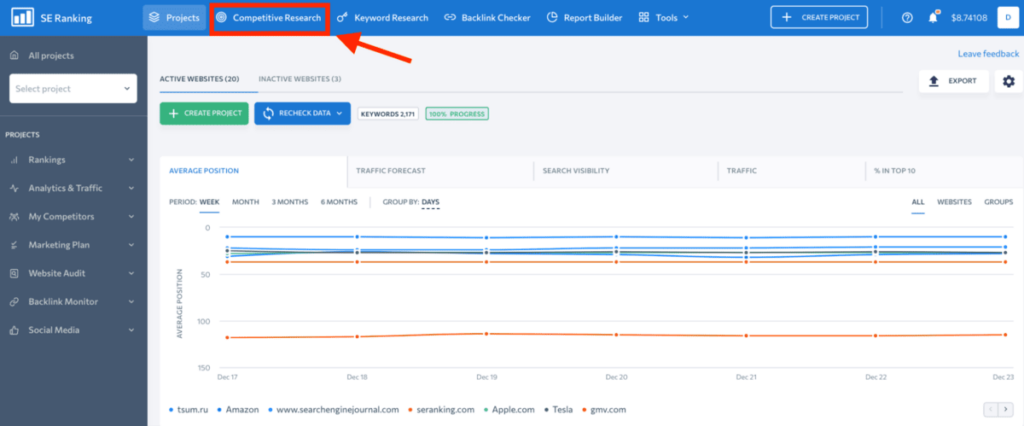Click the My Competitors icon
Screen dimensions: 1024x426
(x=14, y=217)
